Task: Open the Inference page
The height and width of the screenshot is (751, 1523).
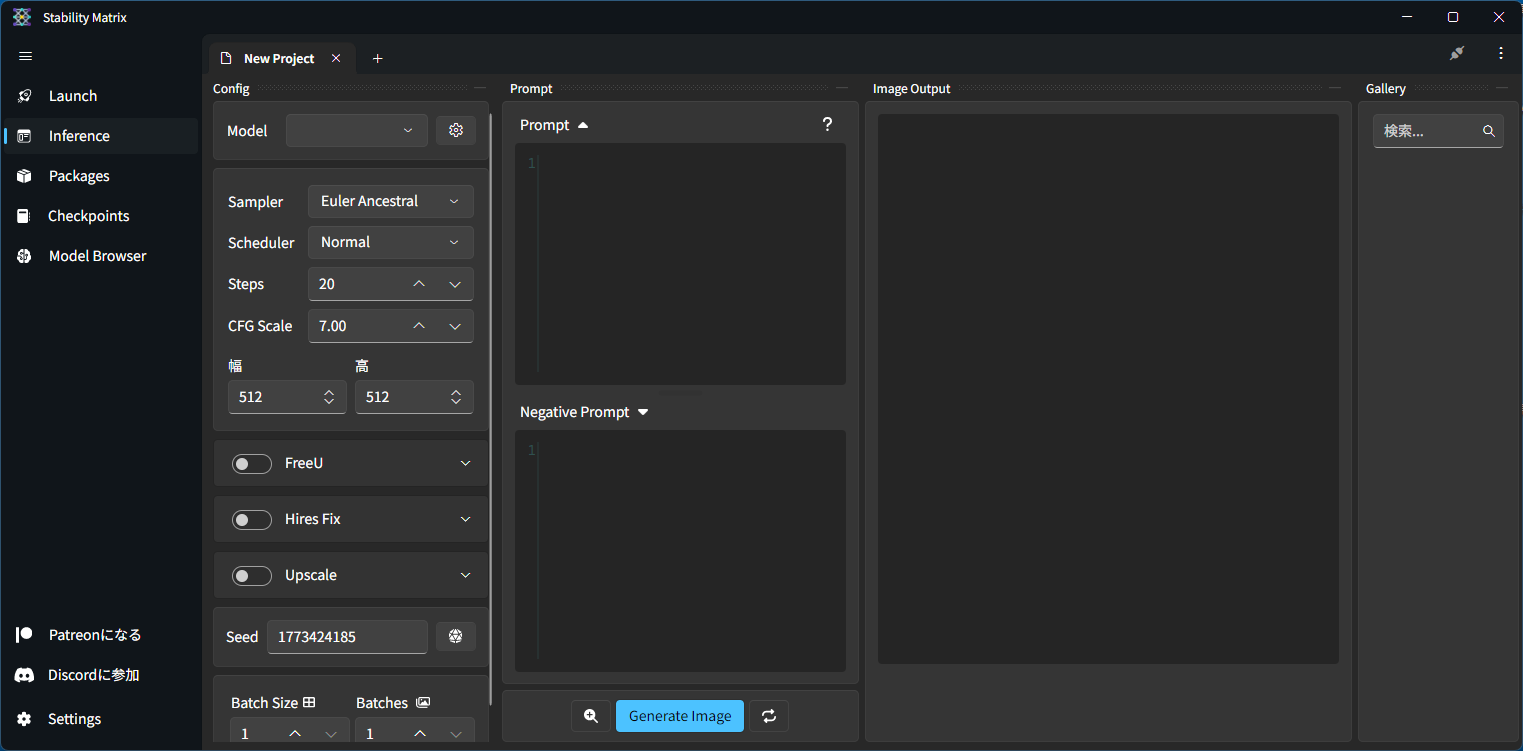Action: [100, 136]
